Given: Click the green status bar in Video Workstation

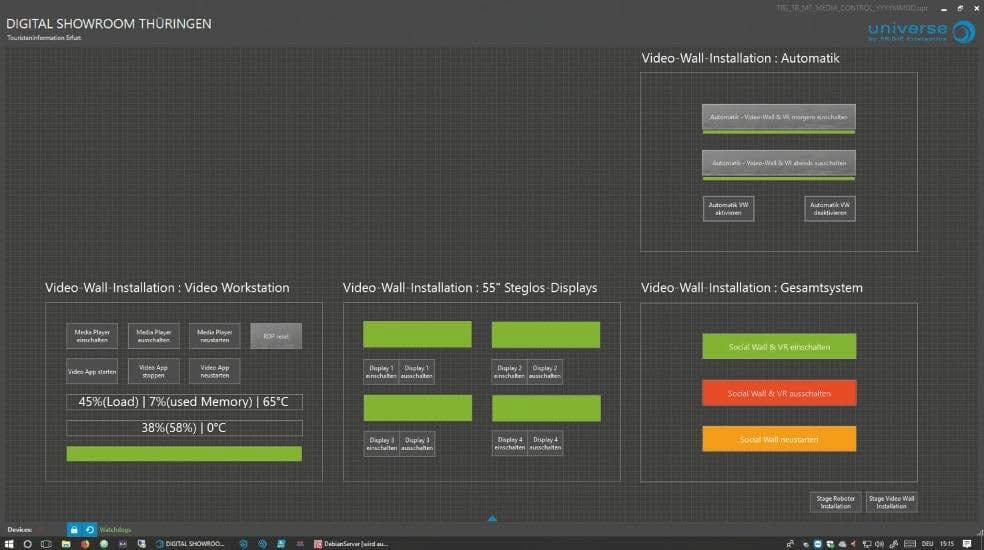Looking at the screenshot, I should [184, 454].
